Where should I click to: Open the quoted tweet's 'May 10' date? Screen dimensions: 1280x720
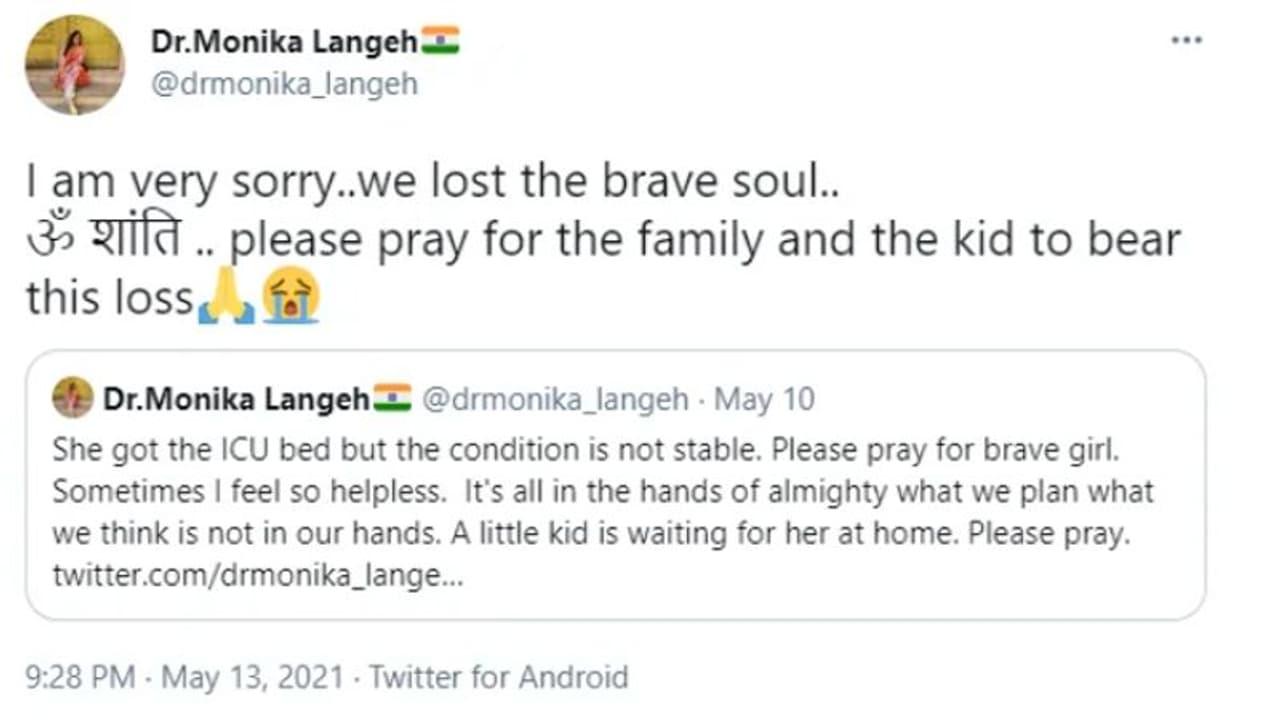(765, 400)
